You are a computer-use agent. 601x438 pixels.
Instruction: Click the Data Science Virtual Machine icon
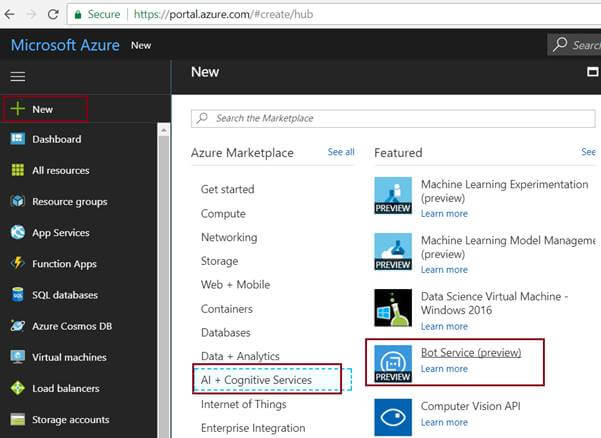pos(393,308)
